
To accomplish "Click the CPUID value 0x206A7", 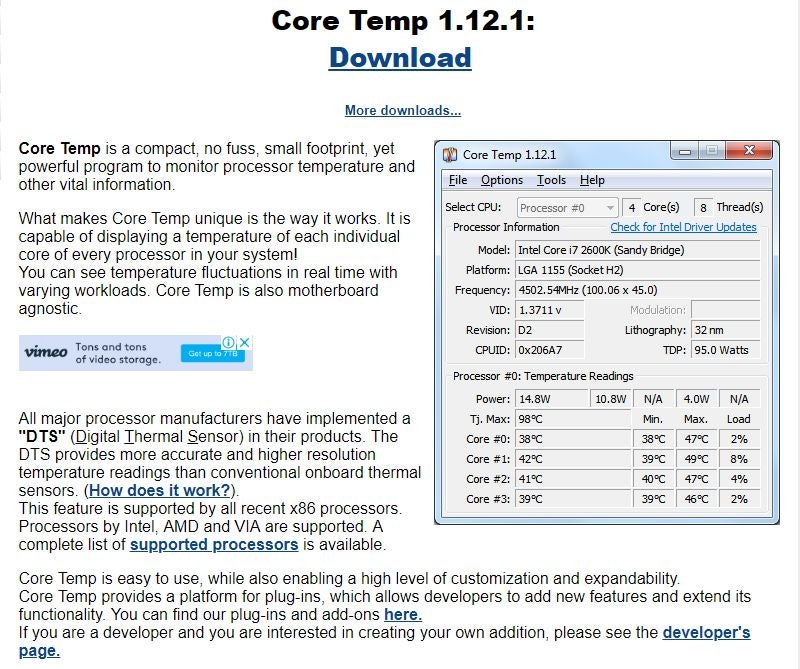I will [x=549, y=350].
